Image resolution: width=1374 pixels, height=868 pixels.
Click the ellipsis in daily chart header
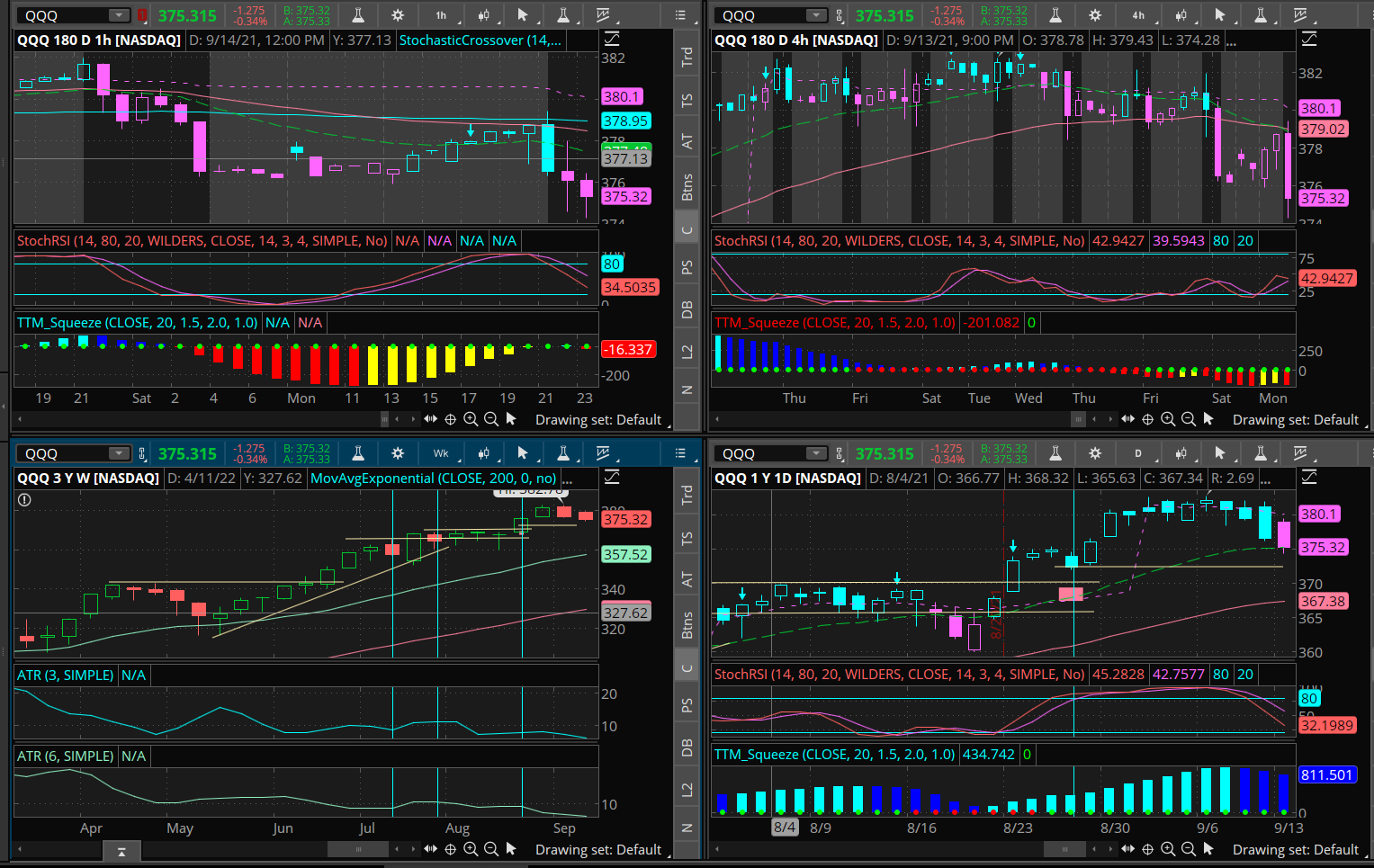pyautogui.click(x=1265, y=479)
